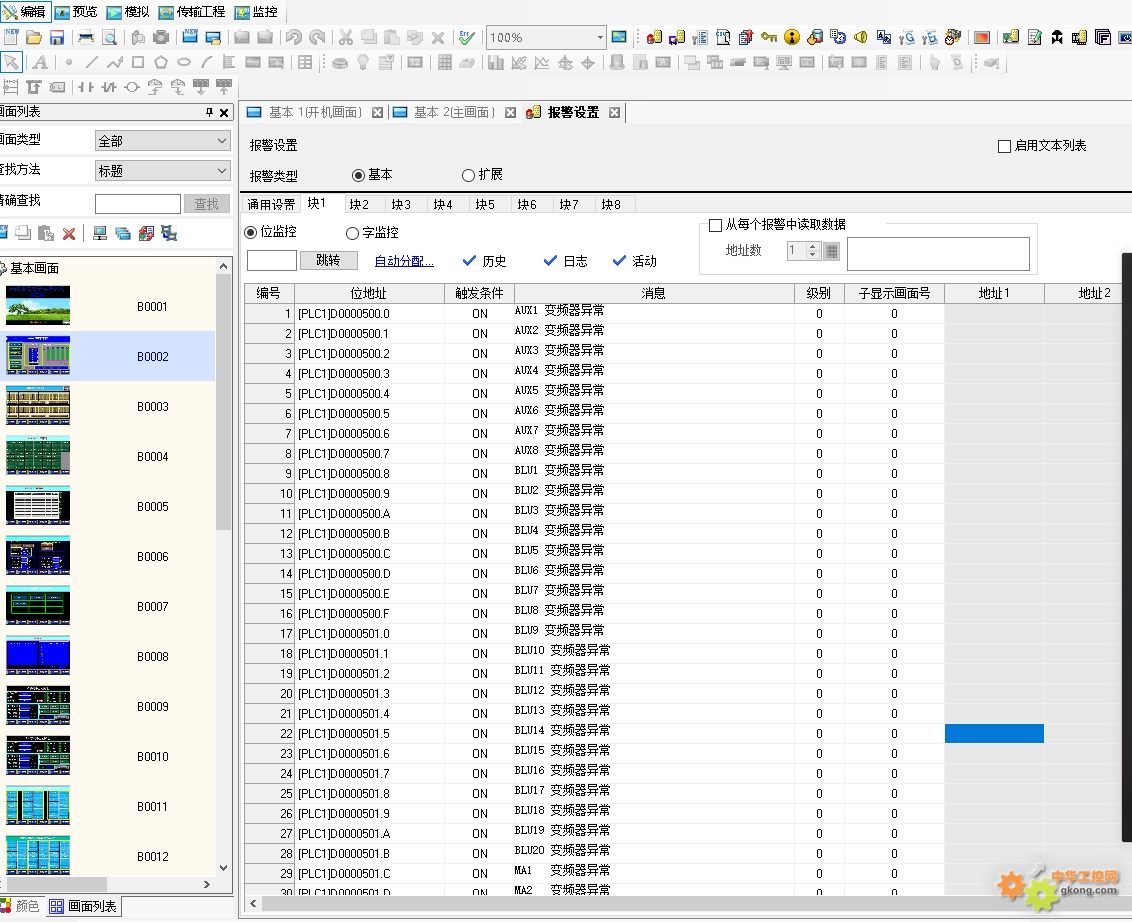
Task: Switch to the 块5 tab
Action: [x=485, y=205]
